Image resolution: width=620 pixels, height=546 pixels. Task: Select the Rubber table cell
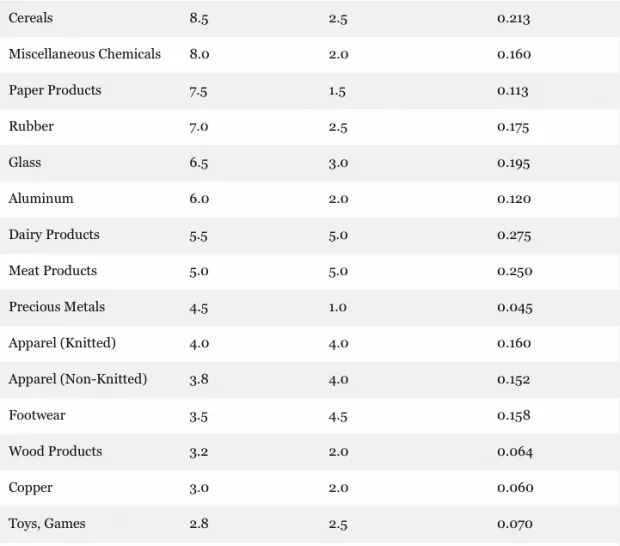[31, 126]
